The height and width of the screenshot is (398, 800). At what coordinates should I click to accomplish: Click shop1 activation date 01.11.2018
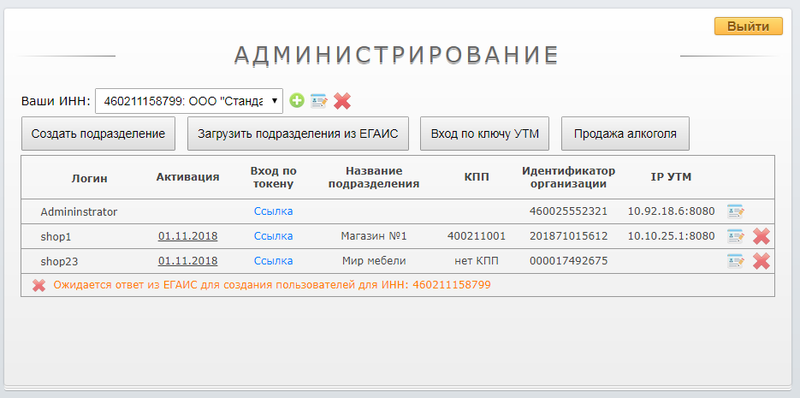(x=188, y=236)
